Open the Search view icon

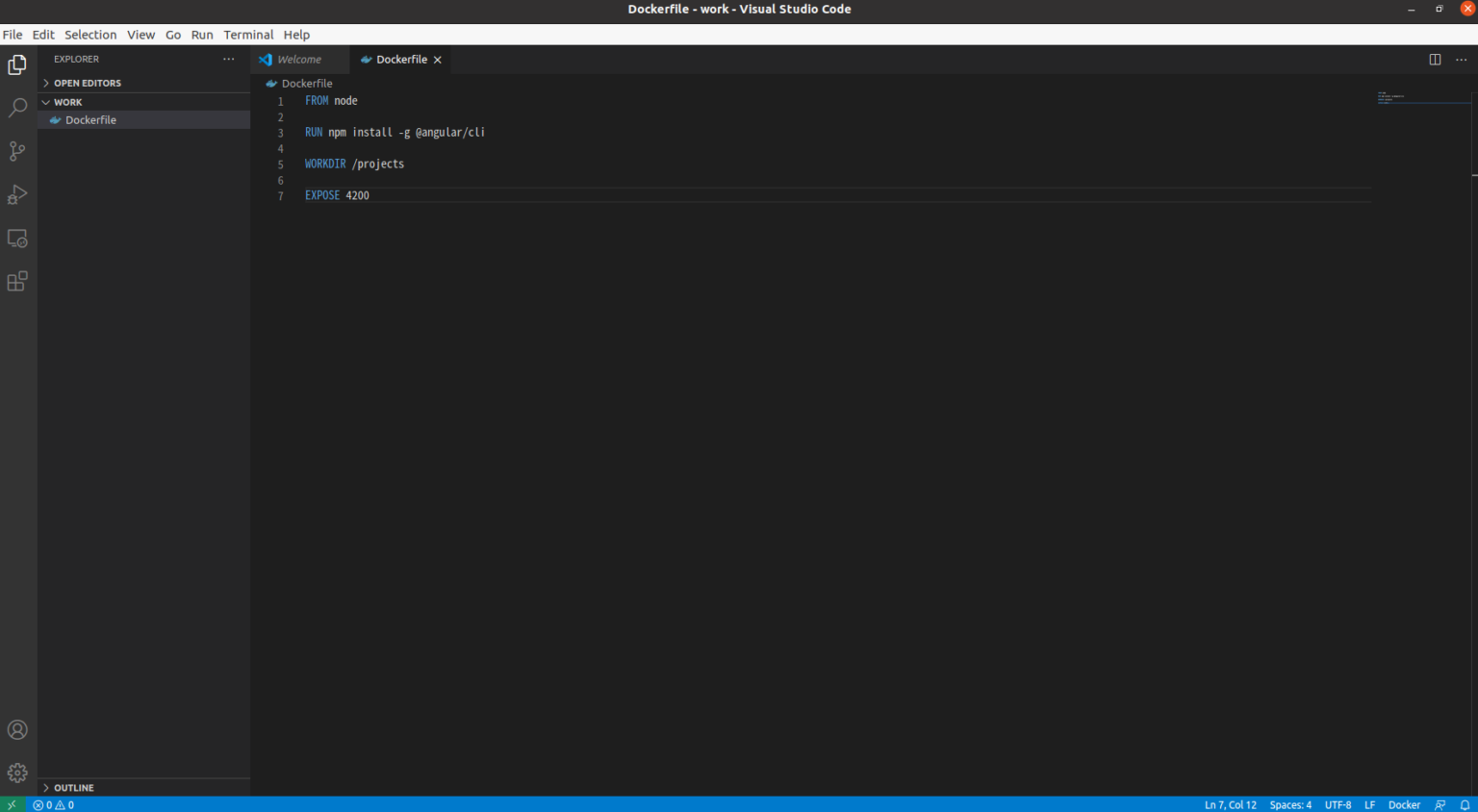click(17, 108)
